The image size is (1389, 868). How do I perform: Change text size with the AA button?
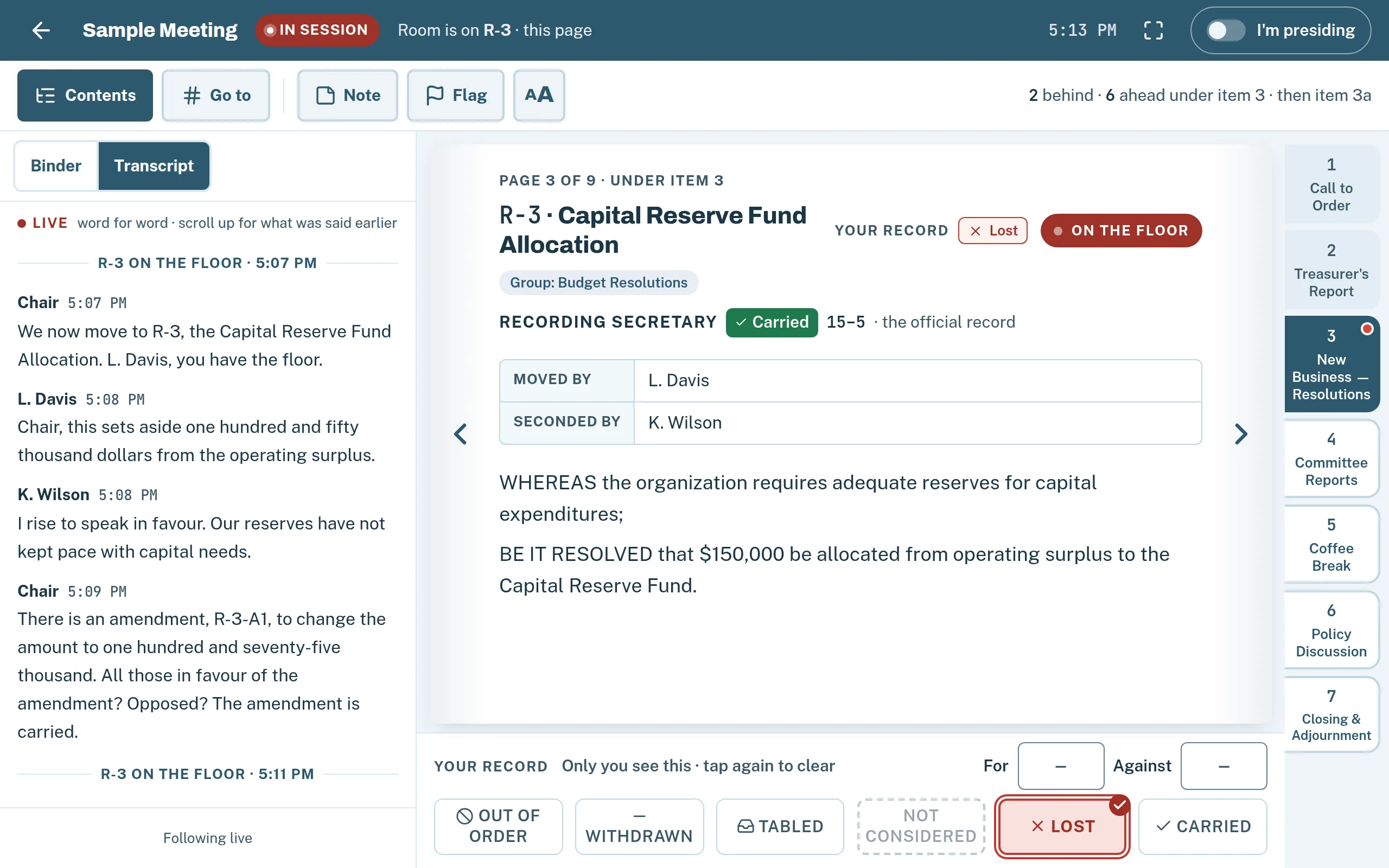point(539,95)
